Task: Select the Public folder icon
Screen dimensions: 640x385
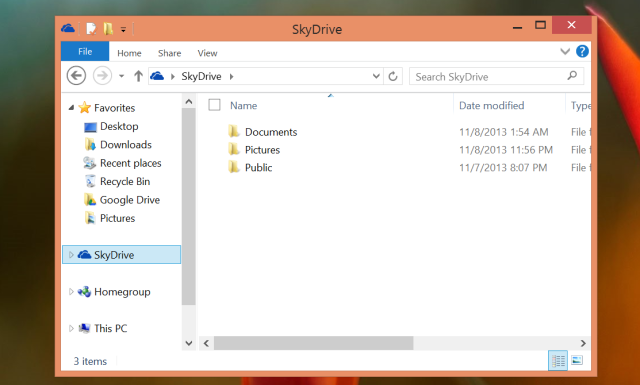Action: pos(234,167)
